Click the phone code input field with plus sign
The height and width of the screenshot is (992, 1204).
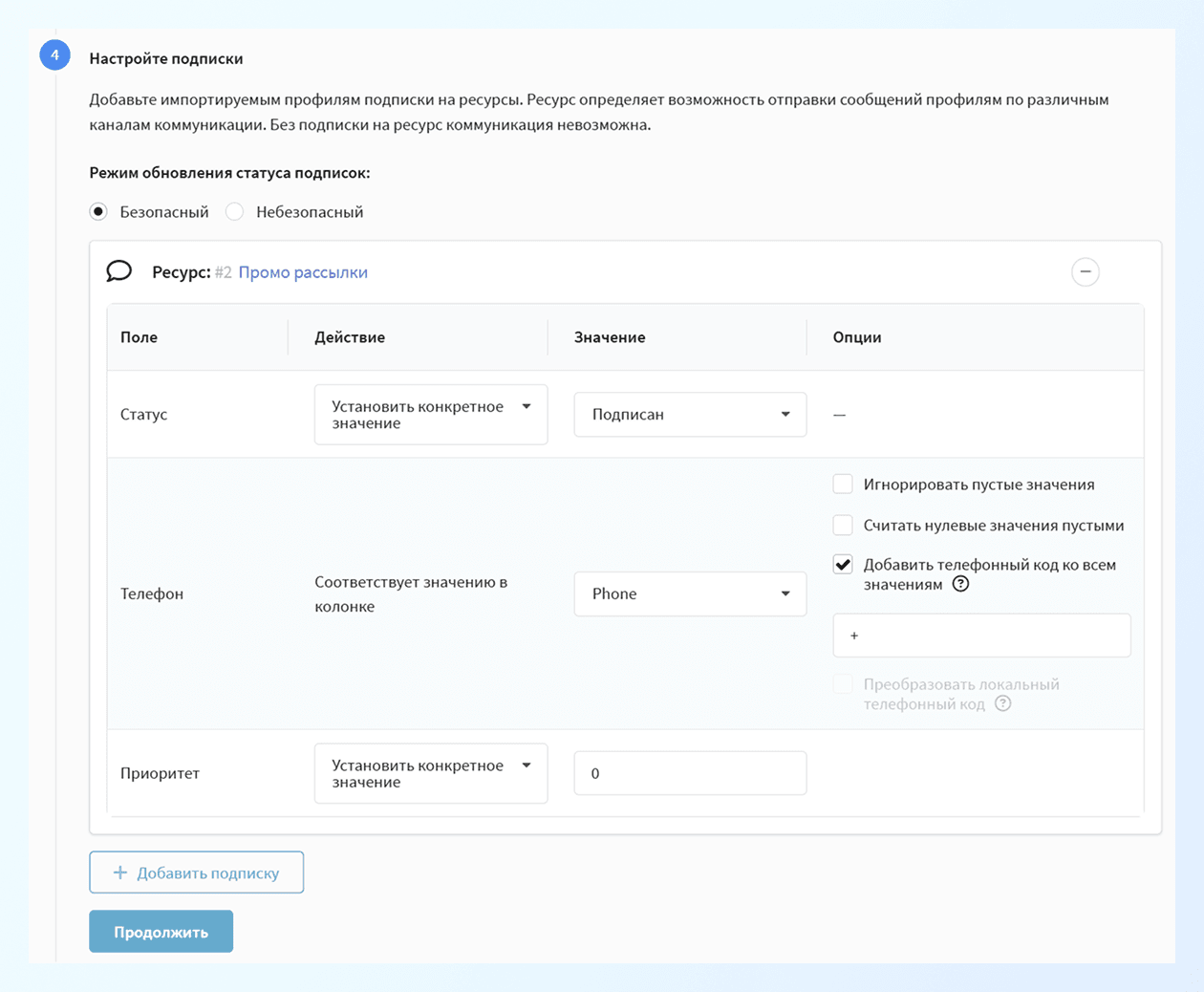coord(981,636)
